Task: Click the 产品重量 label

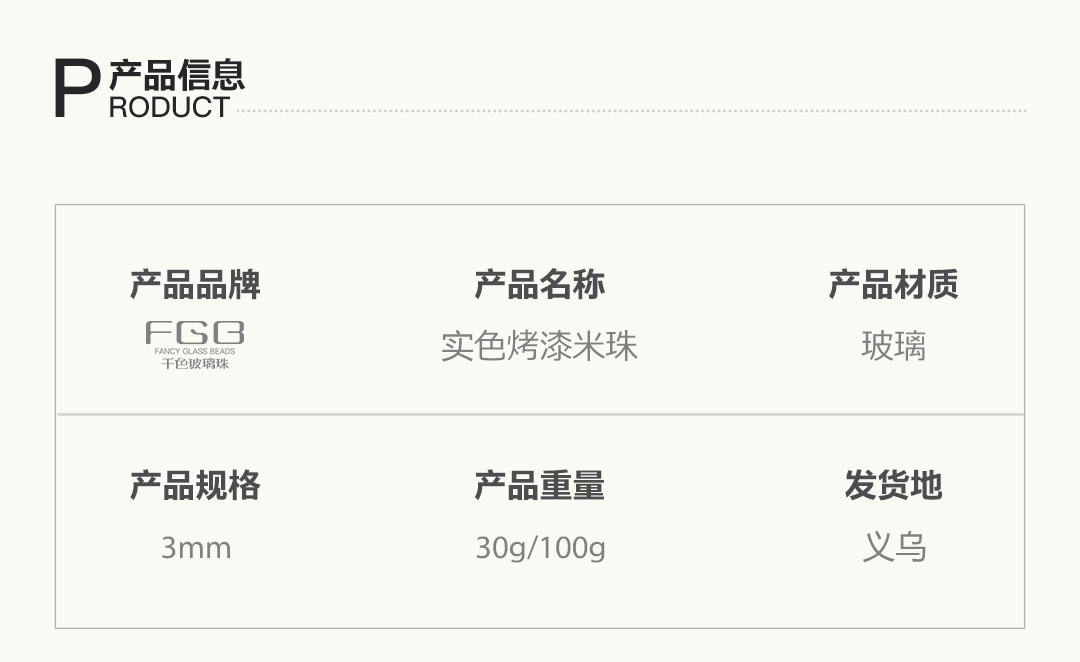Action: point(539,486)
